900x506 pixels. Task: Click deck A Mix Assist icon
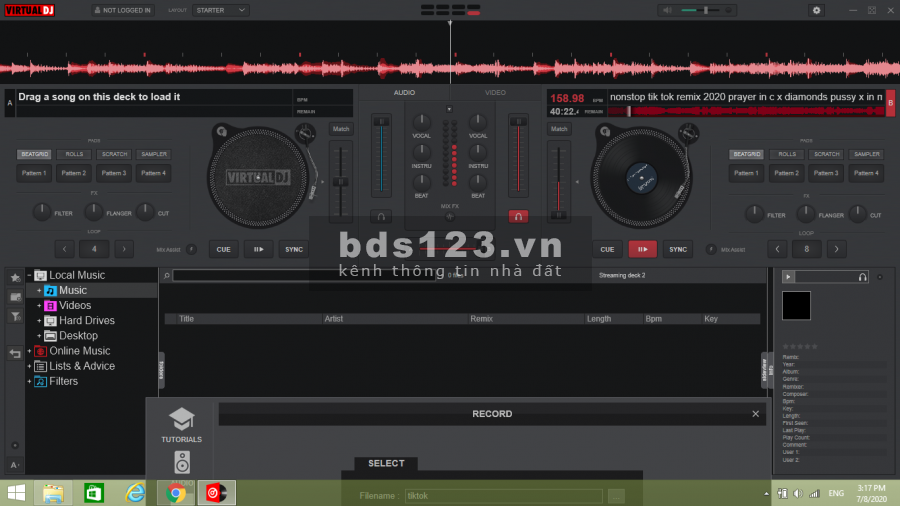point(191,250)
